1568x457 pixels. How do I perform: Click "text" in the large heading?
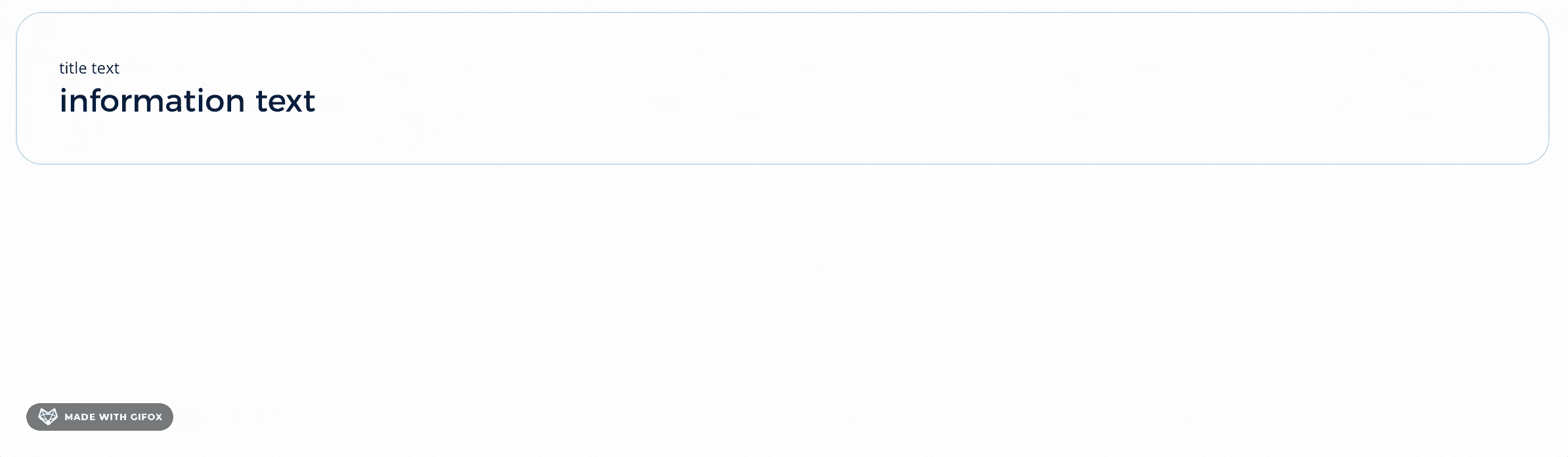(285, 101)
